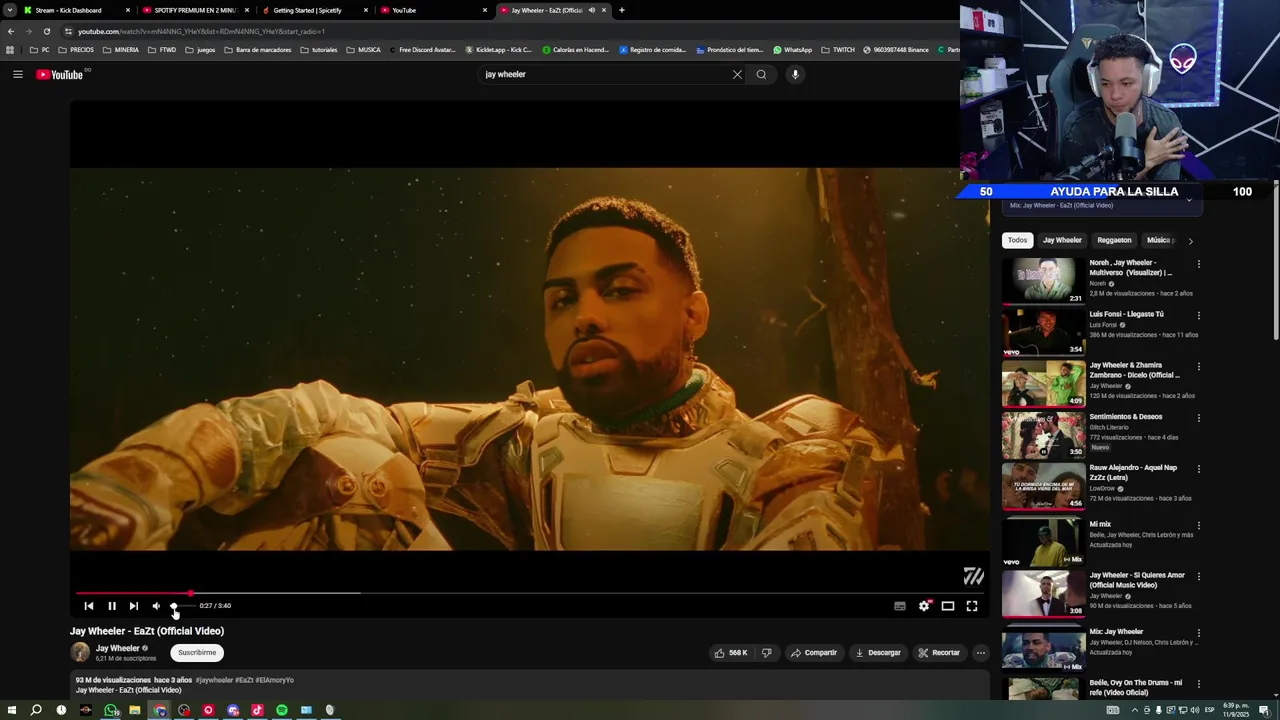The height and width of the screenshot is (720, 1280).
Task: Open Rauw Alejandro Aquel Nap thumbnail
Action: [1043, 486]
